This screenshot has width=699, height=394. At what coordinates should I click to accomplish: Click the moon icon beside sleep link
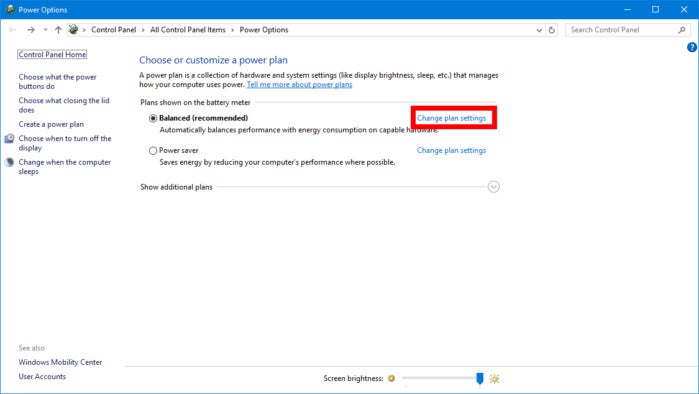[x=9, y=162]
